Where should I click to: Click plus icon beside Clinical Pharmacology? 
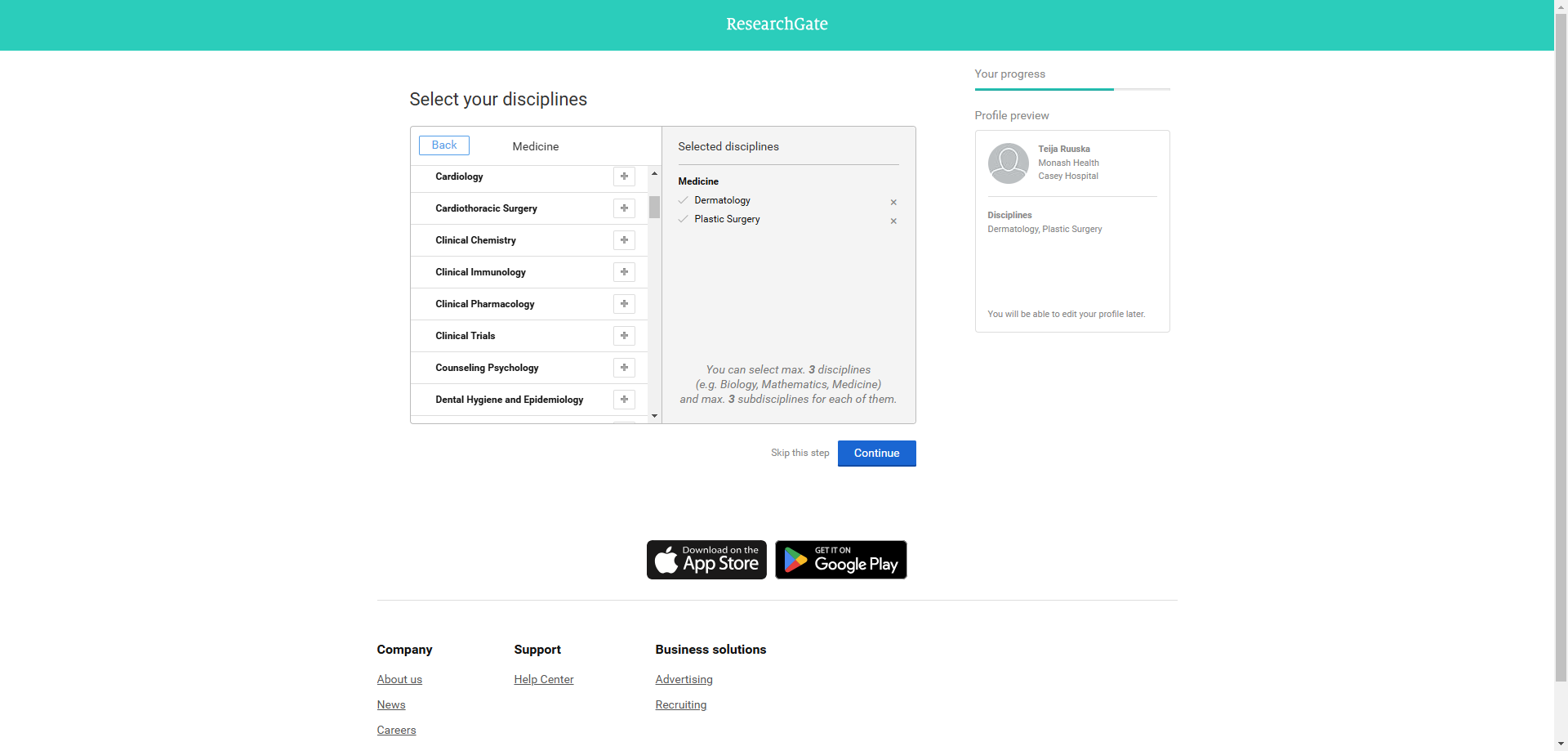click(x=624, y=304)
